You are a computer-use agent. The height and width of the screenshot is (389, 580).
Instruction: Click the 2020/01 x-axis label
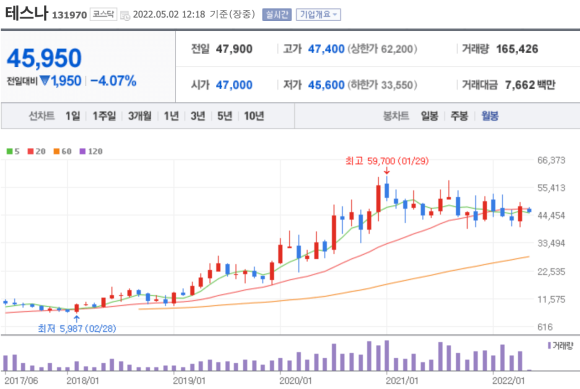[x=296, y=380]
